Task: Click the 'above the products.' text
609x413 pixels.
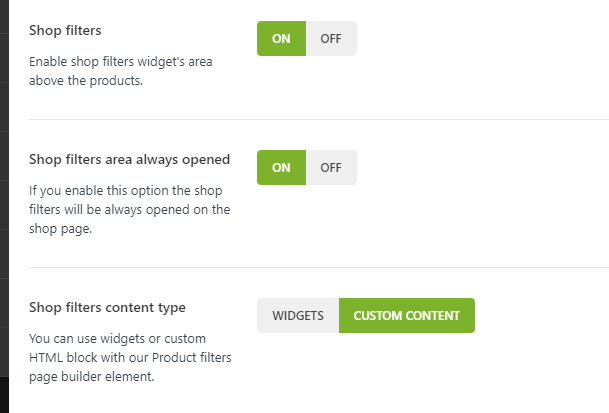Action: click(86, 81)
